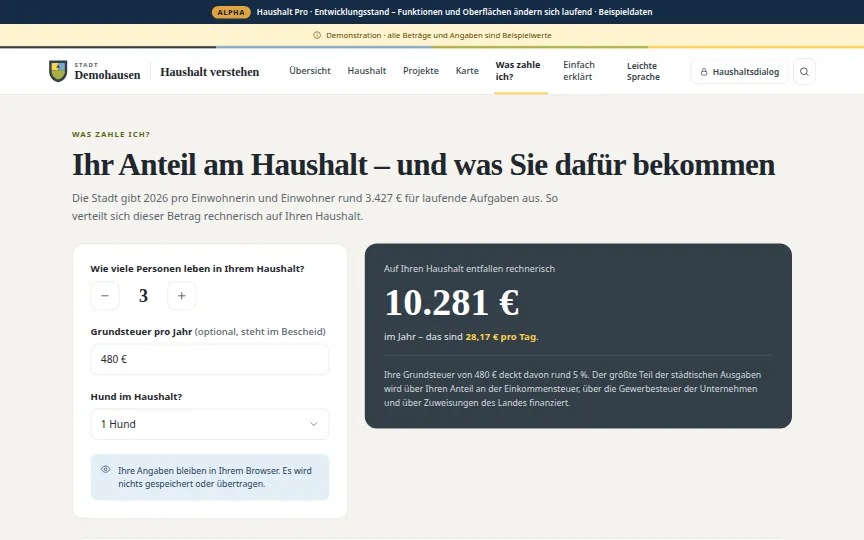
Task: Go to the Haushalt navigation item
Action: (366, 71)
